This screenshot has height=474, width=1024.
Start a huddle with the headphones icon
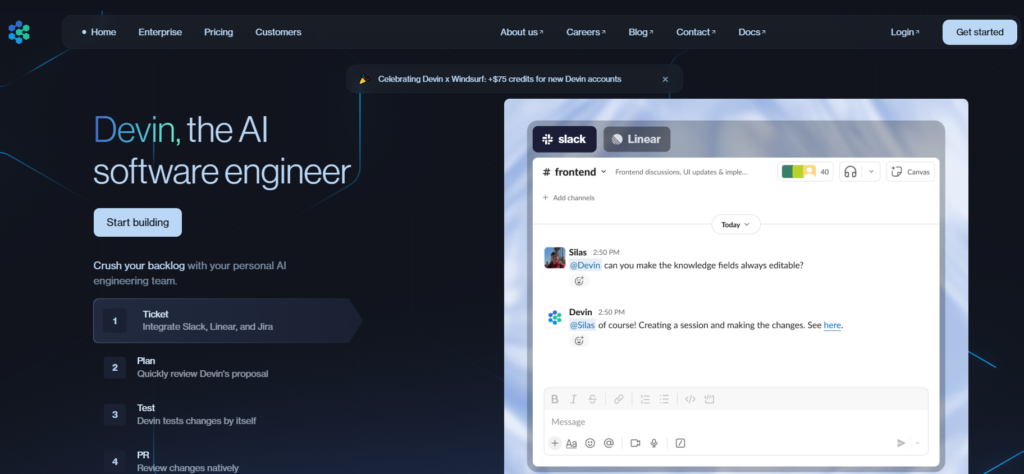pyautogui.click(x=850, y=172)
